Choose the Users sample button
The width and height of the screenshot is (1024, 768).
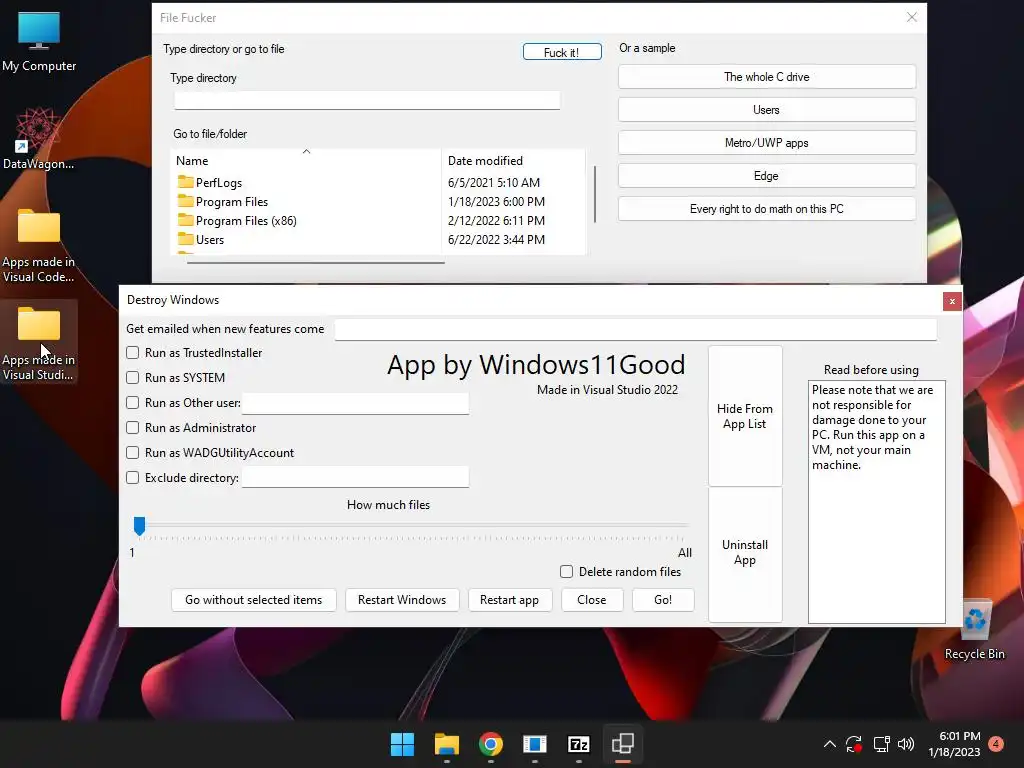766,110
